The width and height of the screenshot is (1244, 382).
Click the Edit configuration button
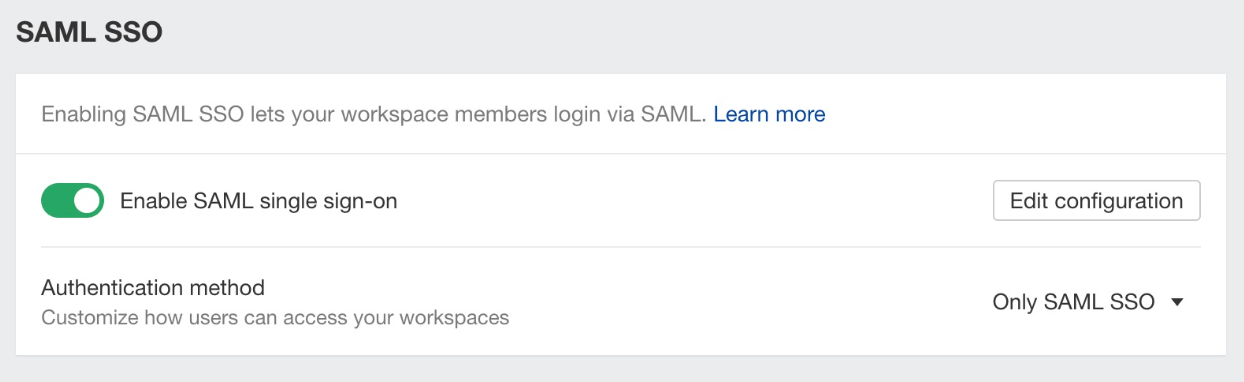pyautogui.click(x=1096, y=201)
